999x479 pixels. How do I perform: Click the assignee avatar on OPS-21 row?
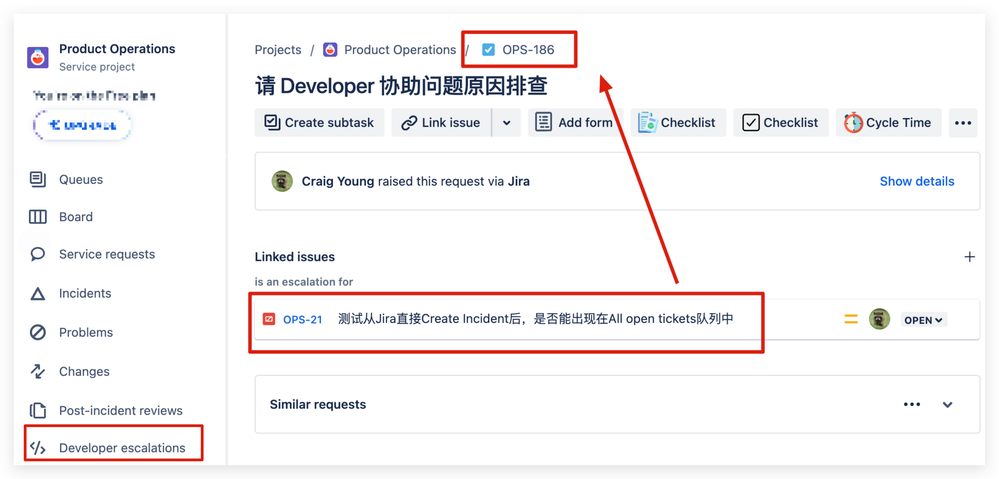coord(880,319)
